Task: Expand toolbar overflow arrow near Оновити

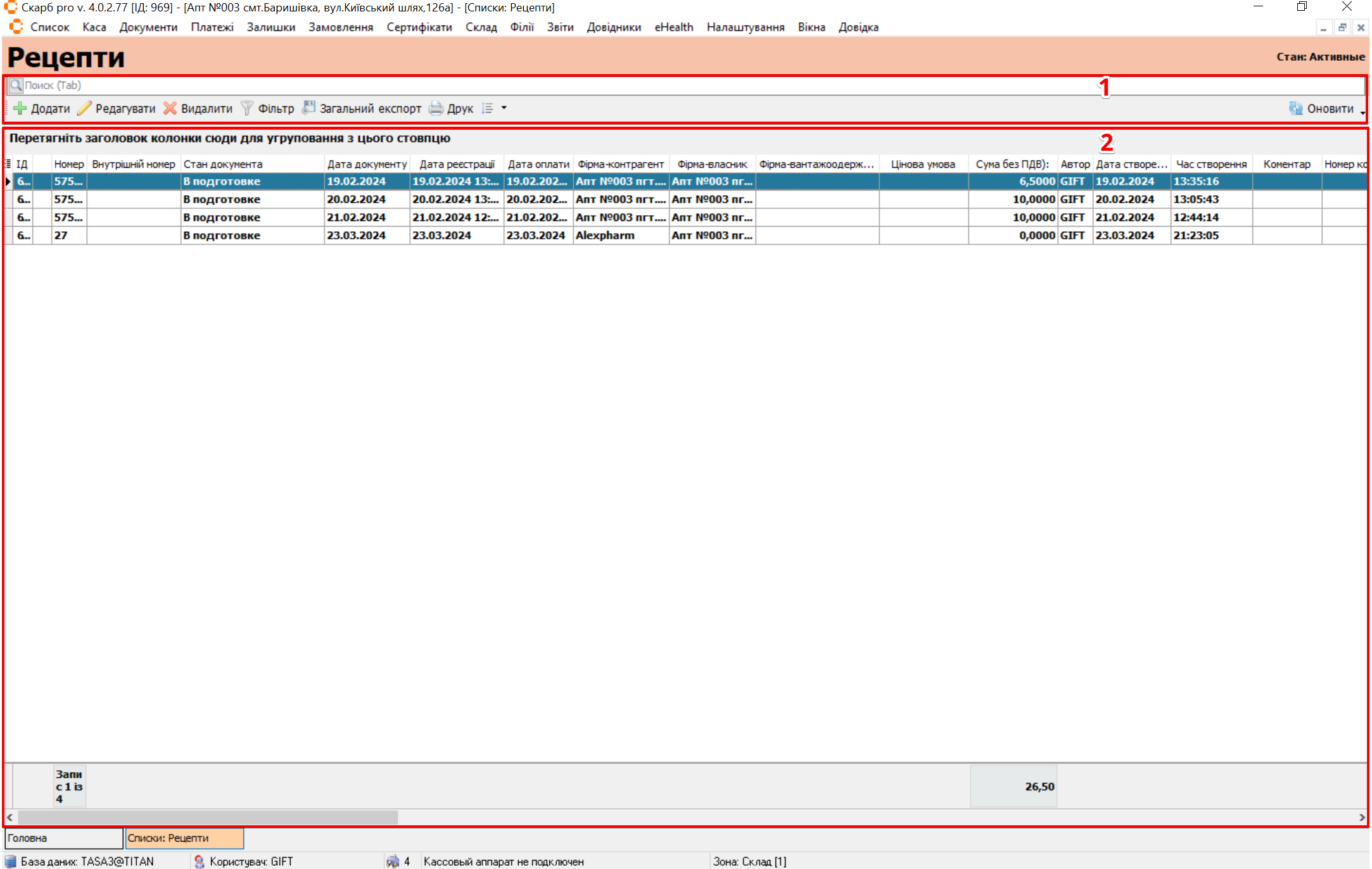Action: [1362, 112]
